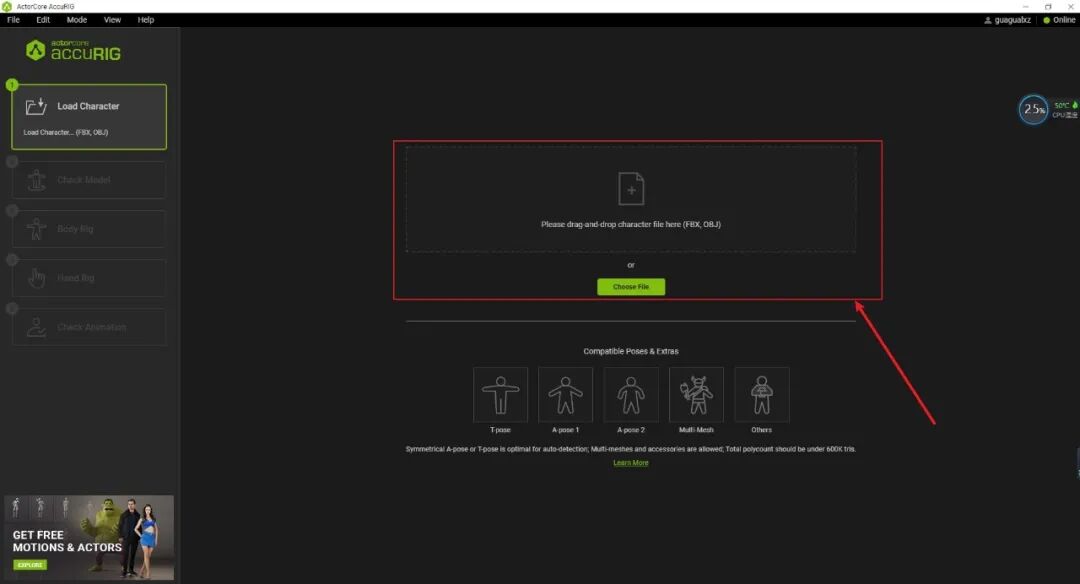Open the Get Free Motions & Actors banner
This screenshot has height=584, width=1080.
pos(89,537)
